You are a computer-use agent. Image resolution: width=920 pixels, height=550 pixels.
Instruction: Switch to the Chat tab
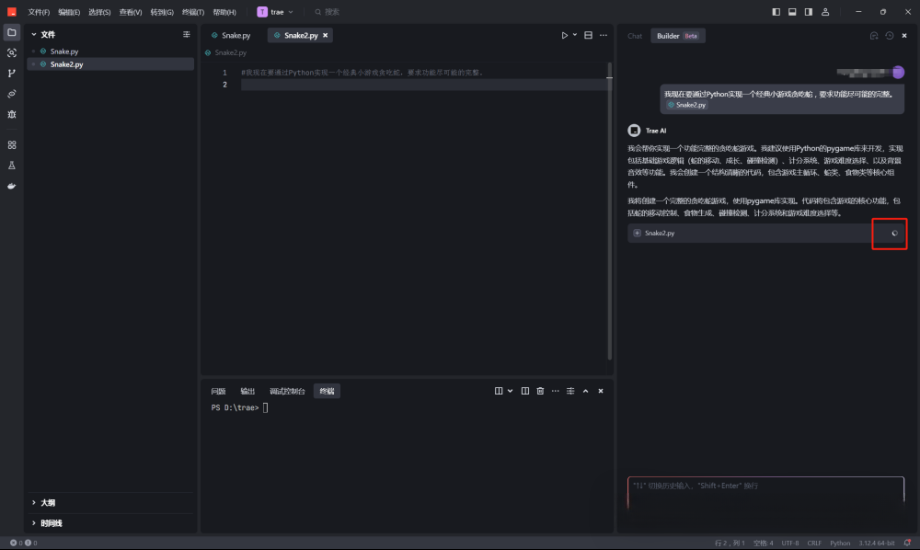[635, 36]
